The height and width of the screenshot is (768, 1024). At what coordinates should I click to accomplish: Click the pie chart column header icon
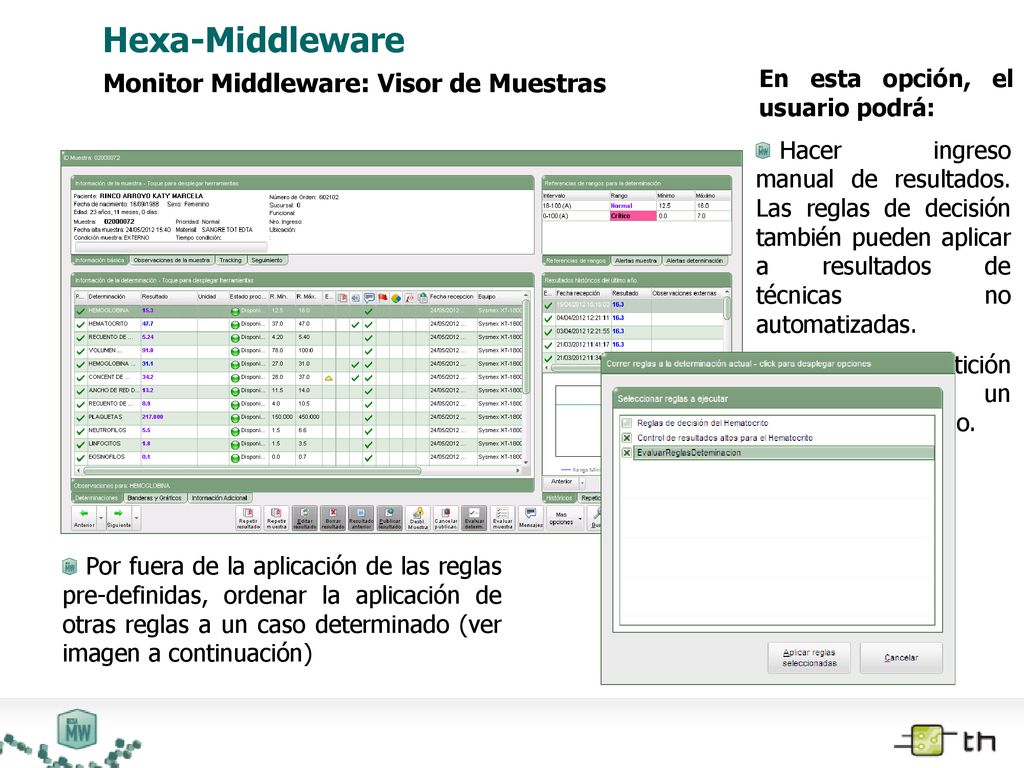click(x=396, y=298)
